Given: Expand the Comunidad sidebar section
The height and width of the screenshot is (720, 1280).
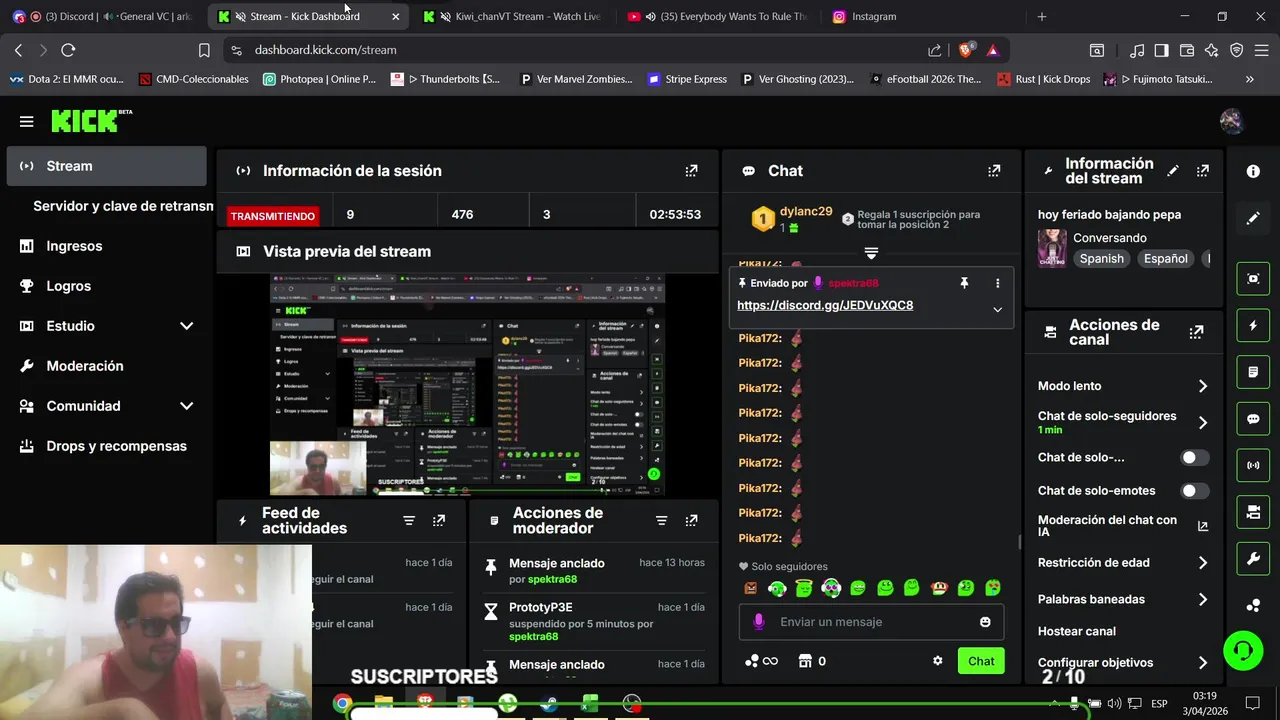Looking at the screenshot, I should [x=186, y=406].
